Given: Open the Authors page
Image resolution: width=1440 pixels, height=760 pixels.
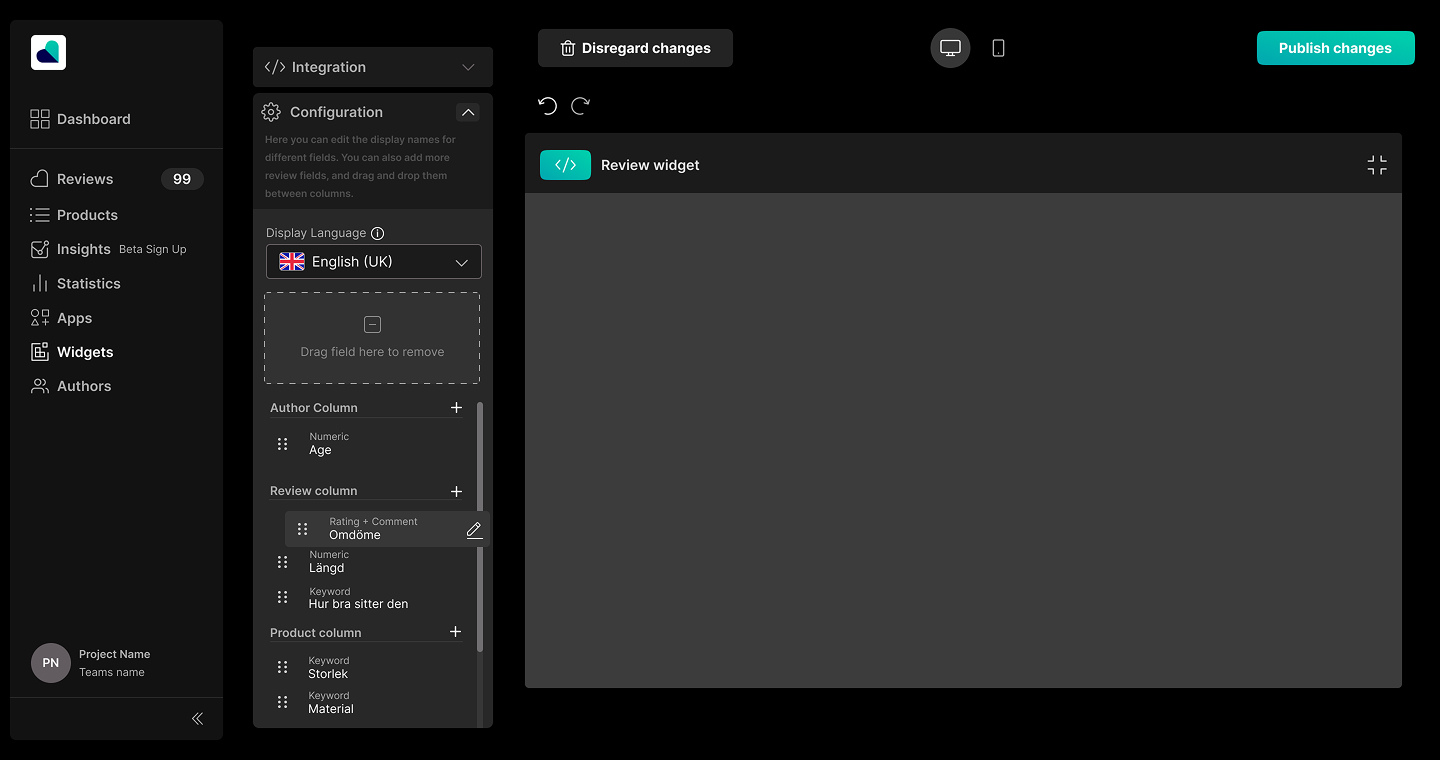Looking at the screenshot, I should click(71, 386).
